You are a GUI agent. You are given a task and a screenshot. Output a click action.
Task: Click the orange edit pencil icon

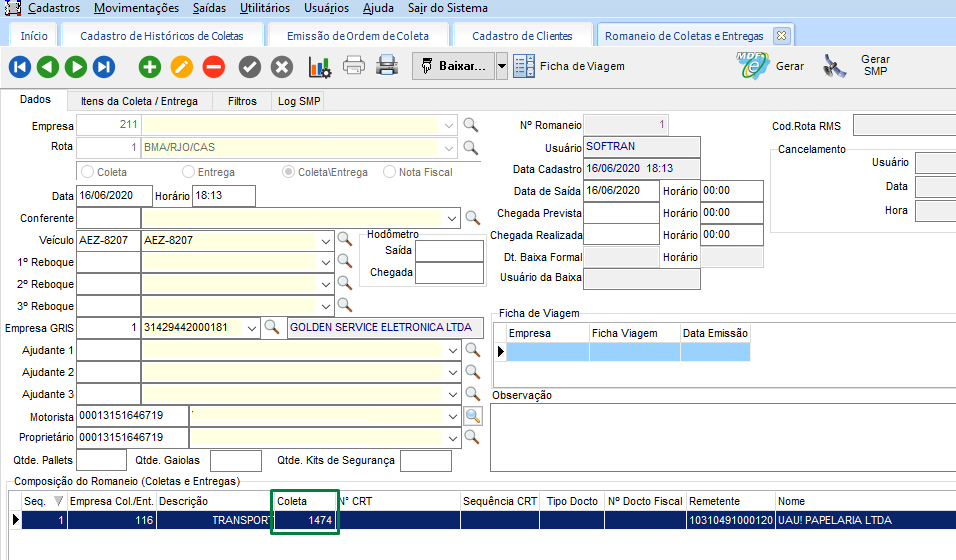pos(181,67)
